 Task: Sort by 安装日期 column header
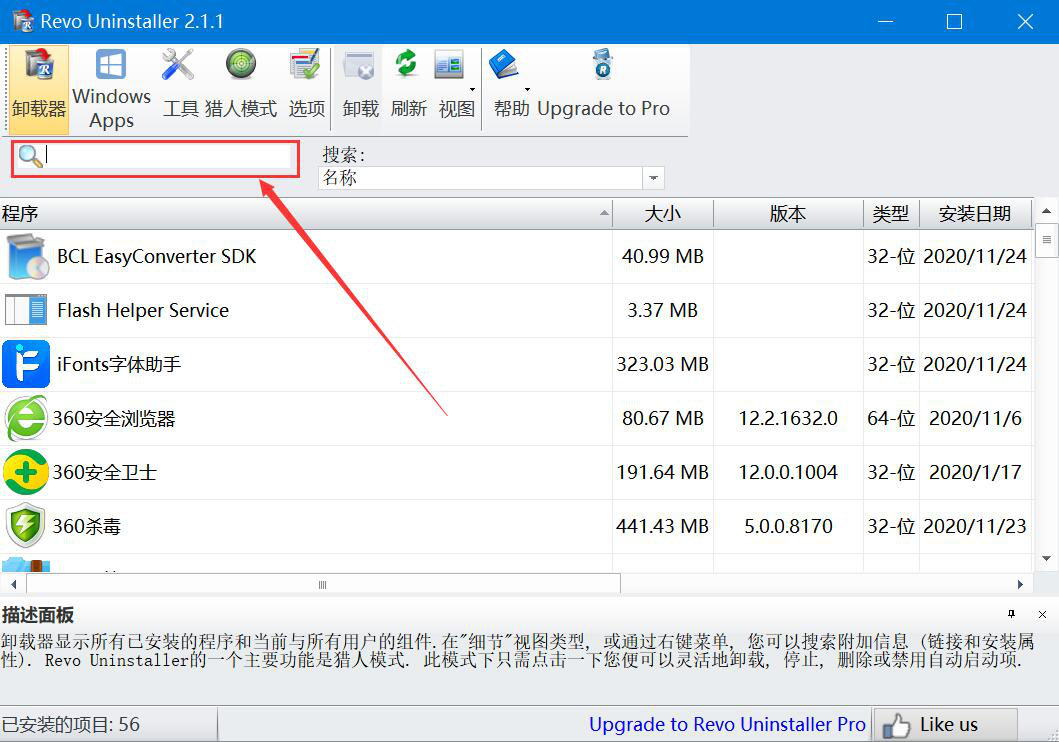975,214
